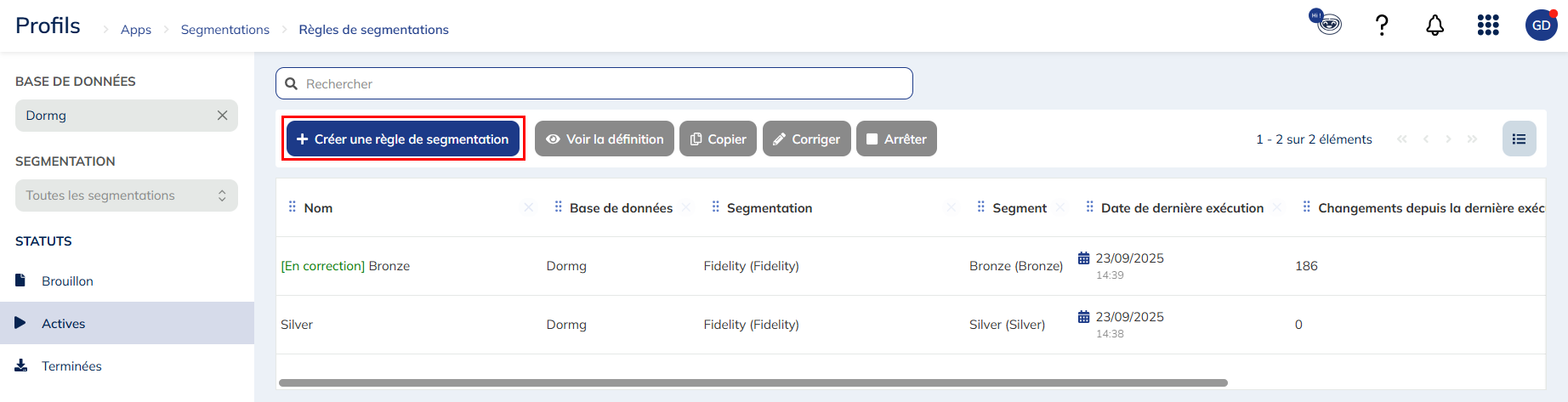
Task: Select the Terminées status filter
Action: pyautogui.click(x=71, y=366)
